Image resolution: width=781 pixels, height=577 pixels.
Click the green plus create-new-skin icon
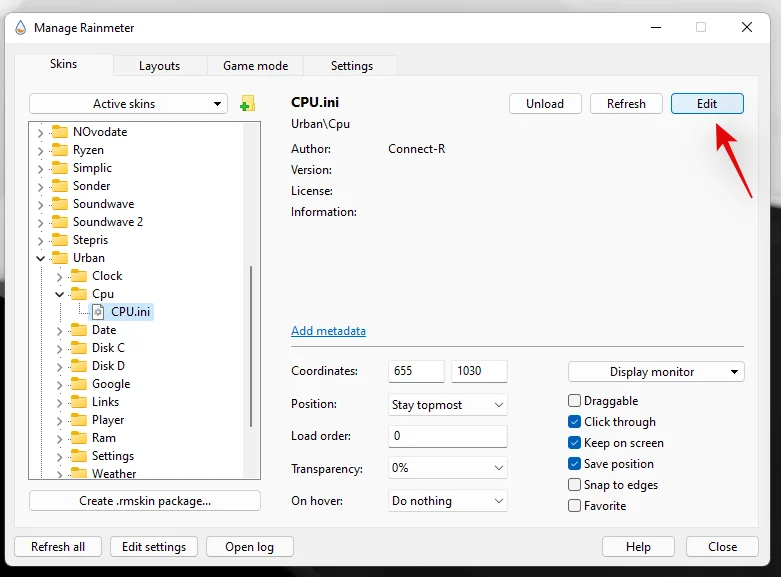(247, 104)
